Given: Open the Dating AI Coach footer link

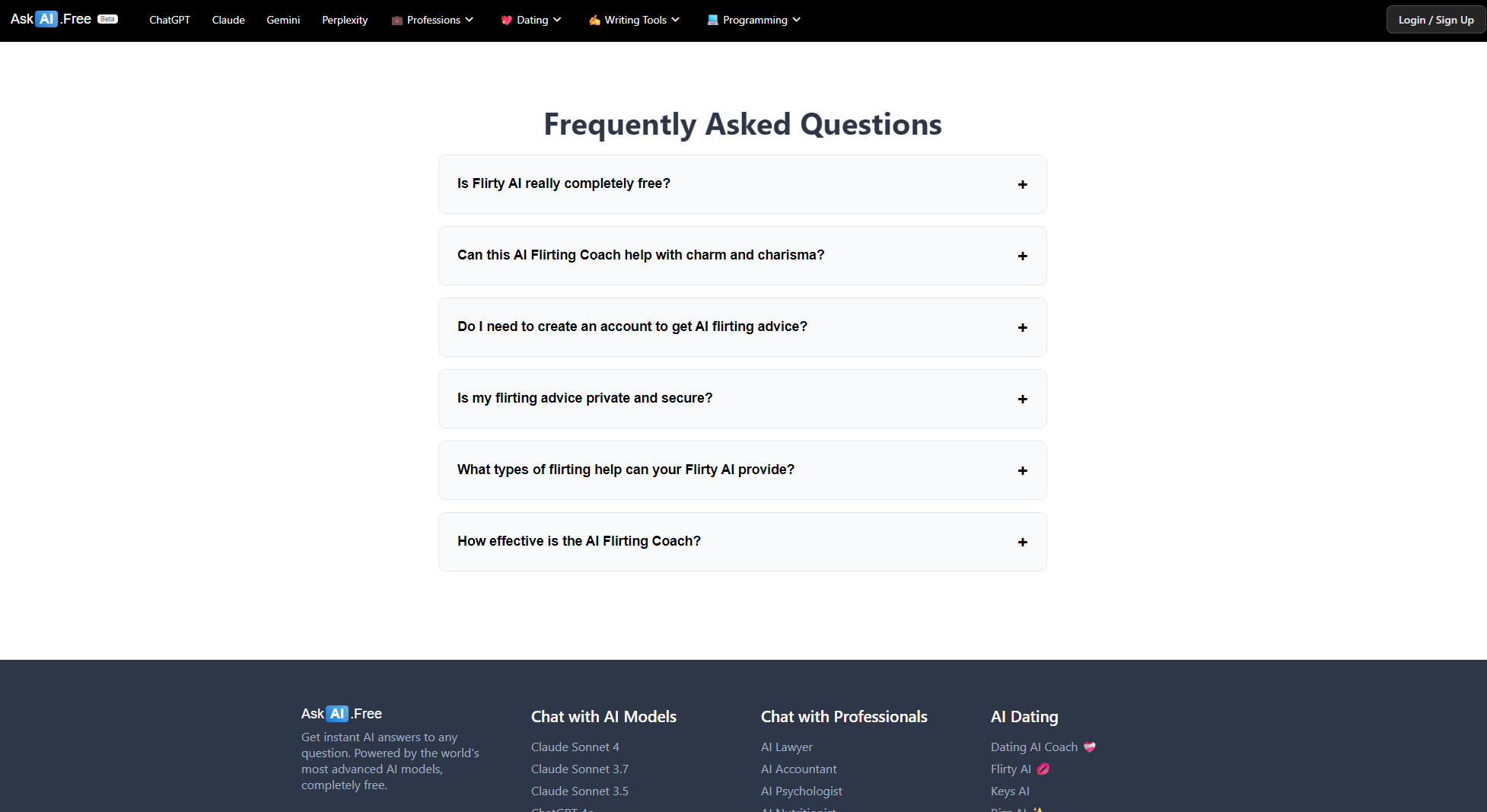Looking at the screenshot, I should 1033,747.
